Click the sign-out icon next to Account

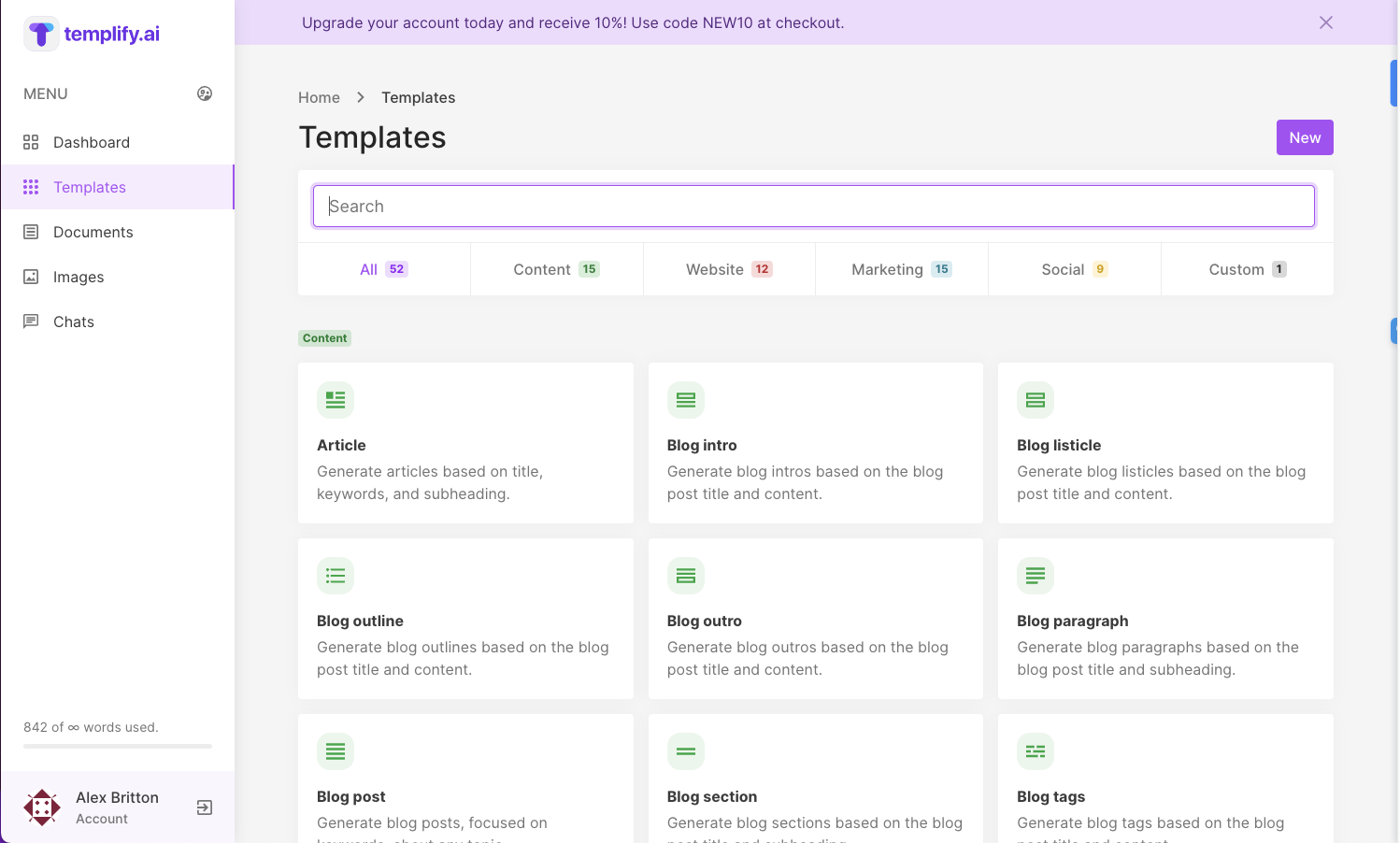coord(205,807)
